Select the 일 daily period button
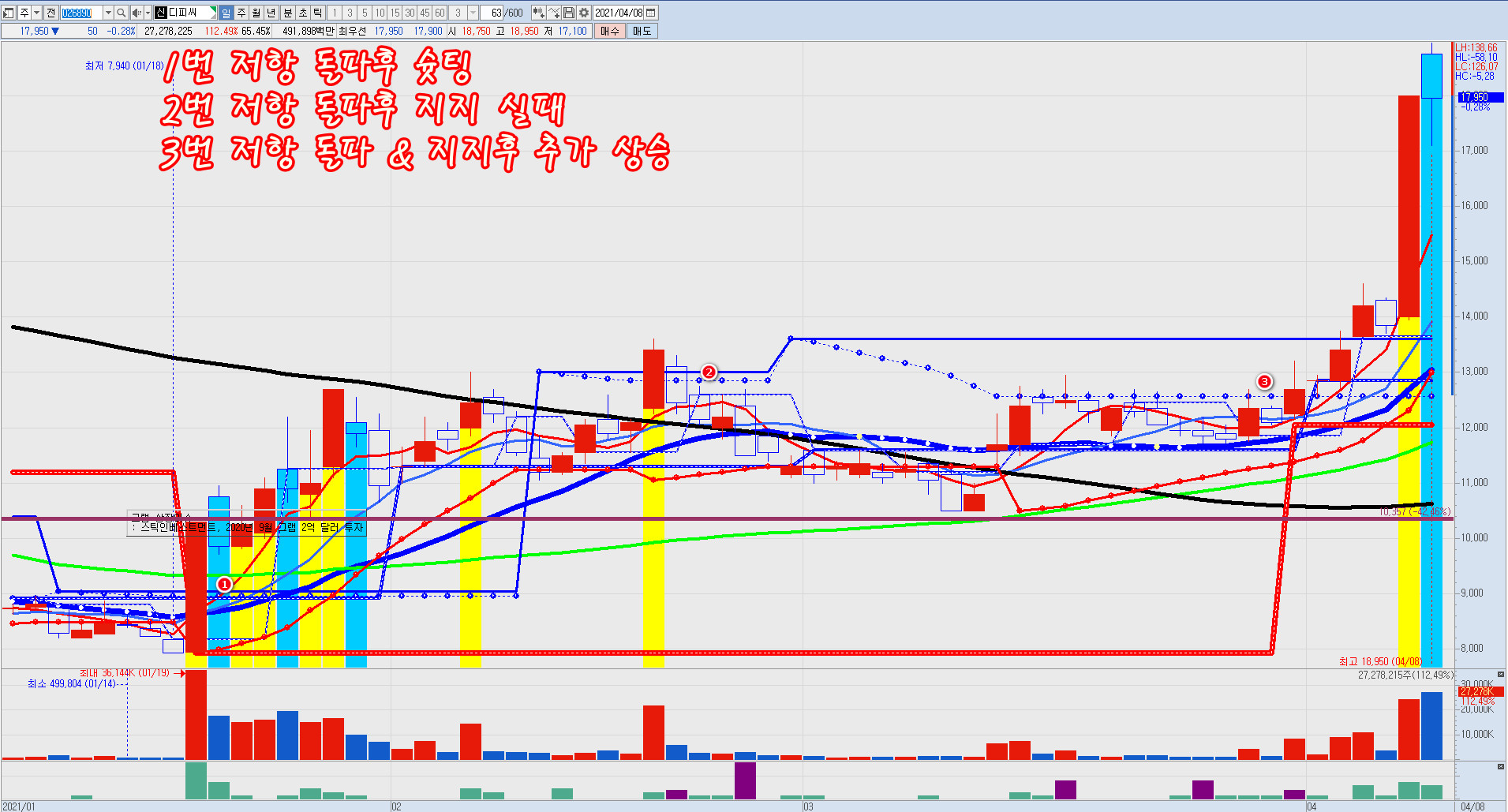1508x812 pixels. click(226, 13)
